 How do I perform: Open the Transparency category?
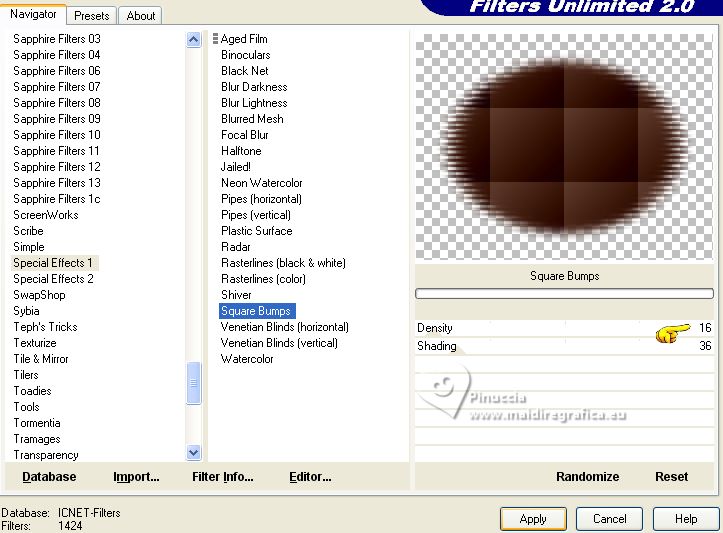46,455
